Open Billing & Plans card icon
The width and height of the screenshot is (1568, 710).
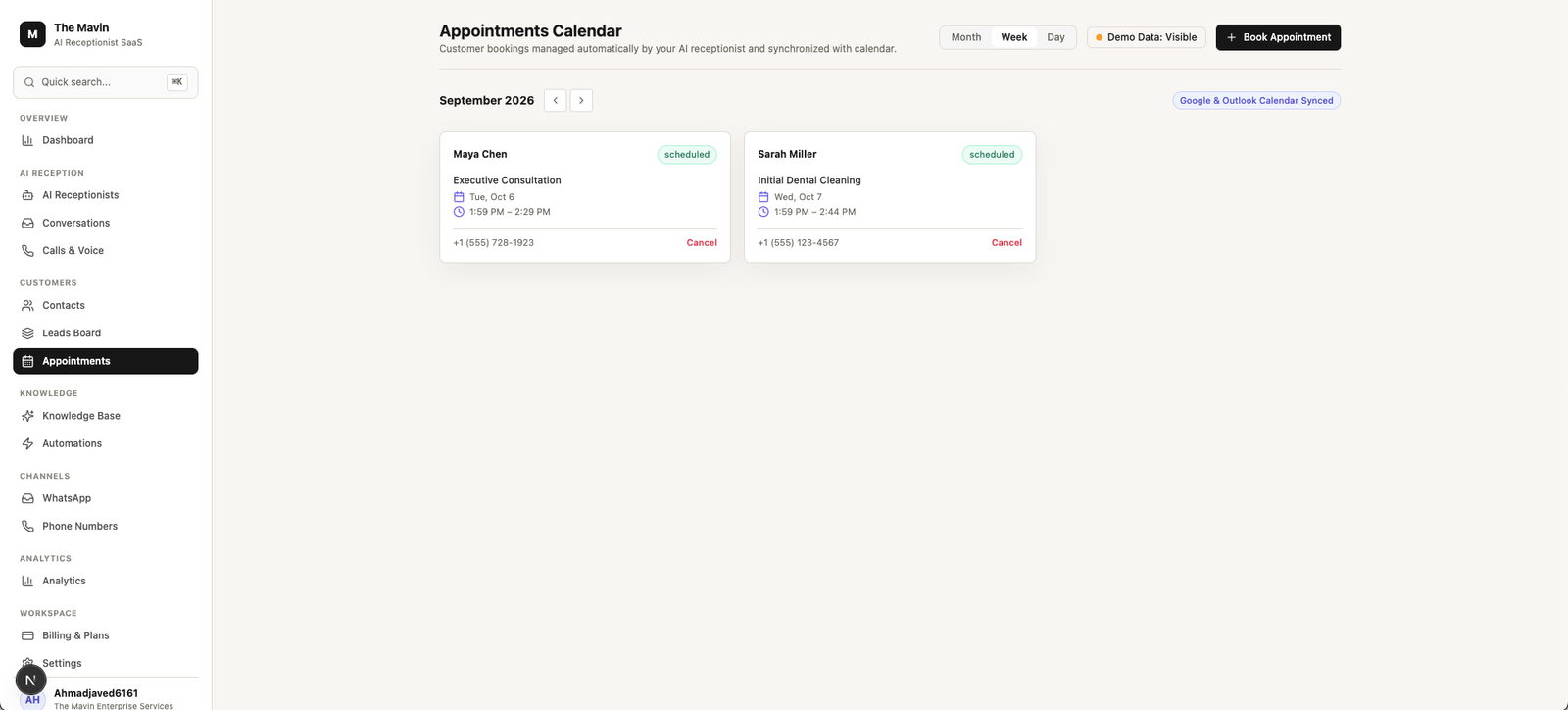pos(27,635)
